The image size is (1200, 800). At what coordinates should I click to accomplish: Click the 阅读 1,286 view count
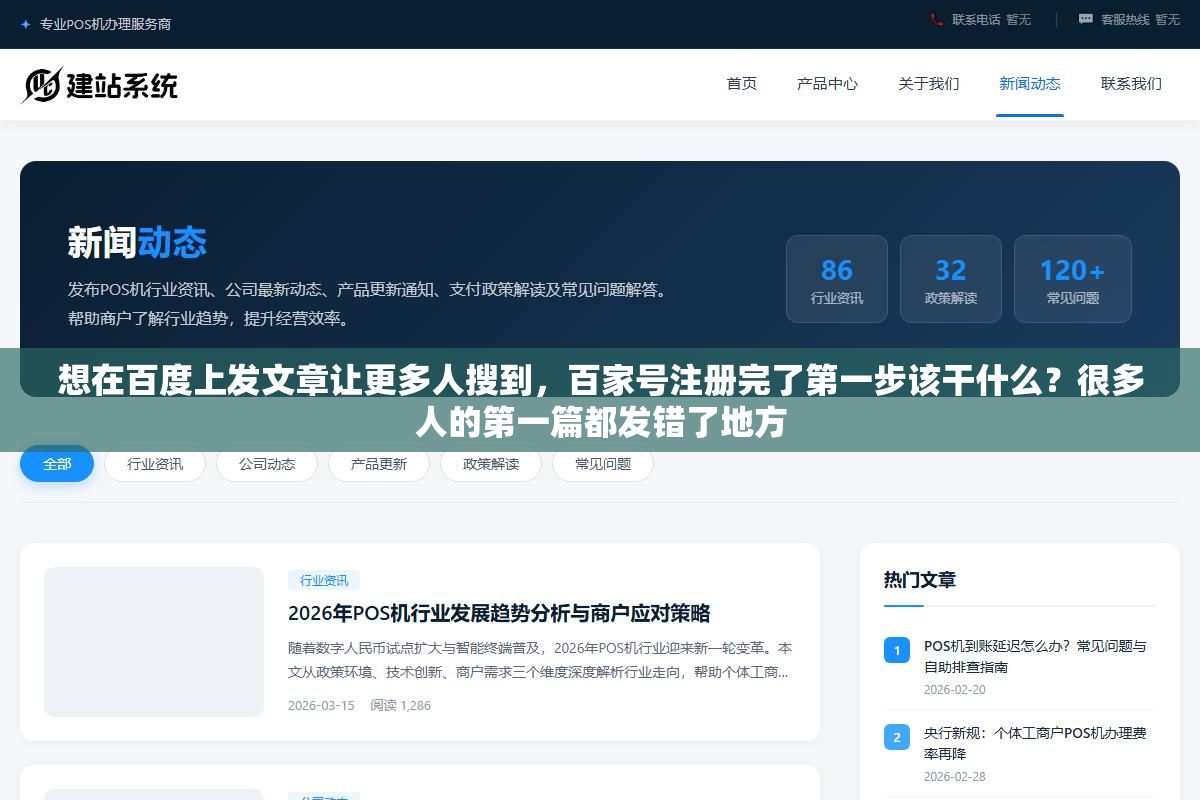pyautogui.click(x=400, y=705)
